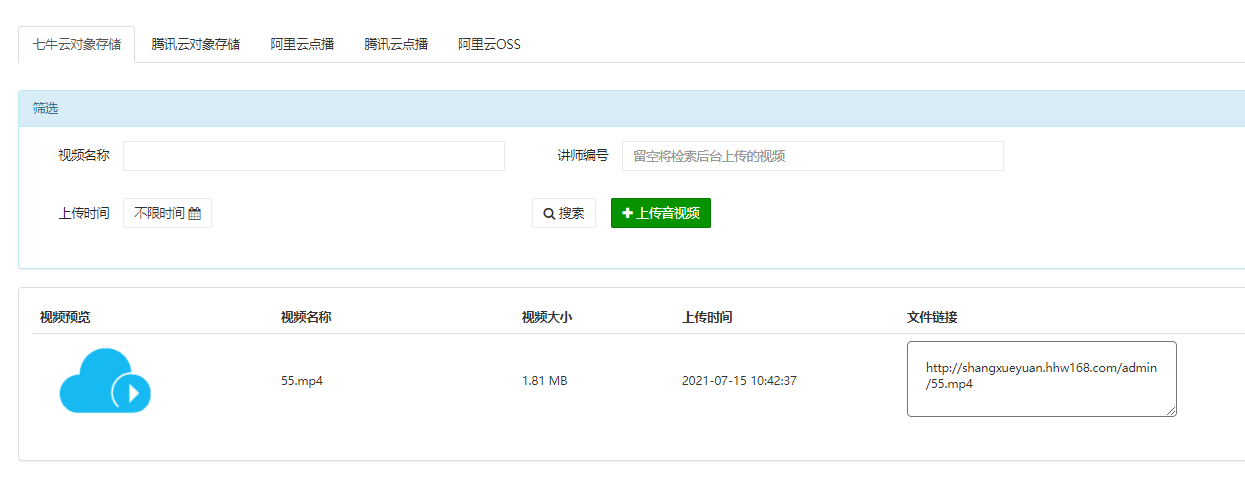Click the 视频名称 column header

coord(306,317)
